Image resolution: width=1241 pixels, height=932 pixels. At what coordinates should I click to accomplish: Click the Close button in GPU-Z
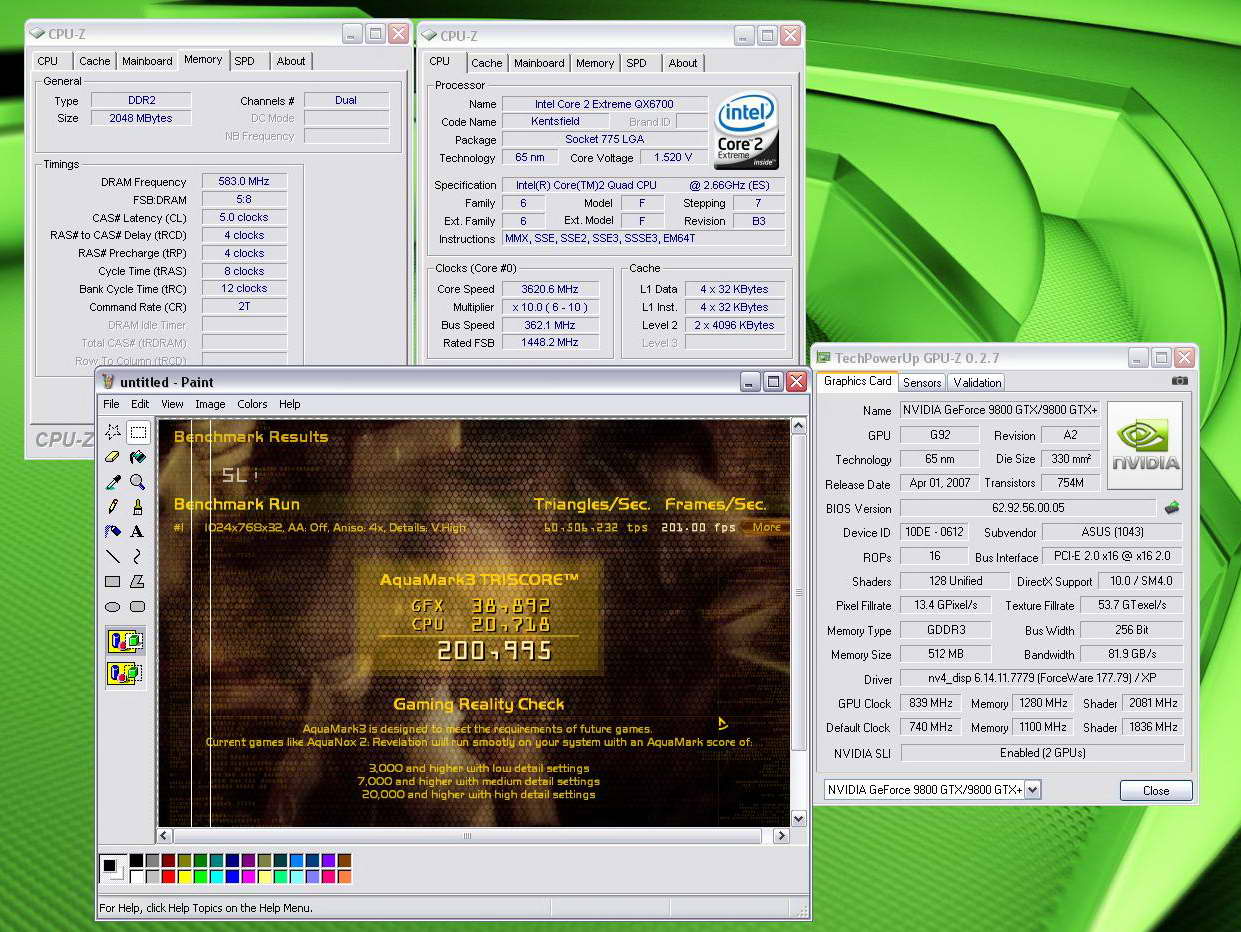1156,790
